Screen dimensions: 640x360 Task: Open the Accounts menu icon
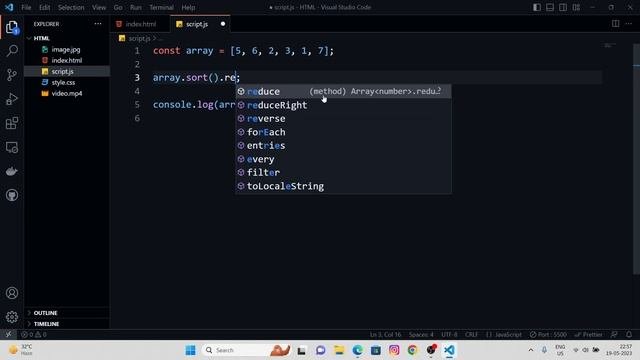click(x=12, y=293)
